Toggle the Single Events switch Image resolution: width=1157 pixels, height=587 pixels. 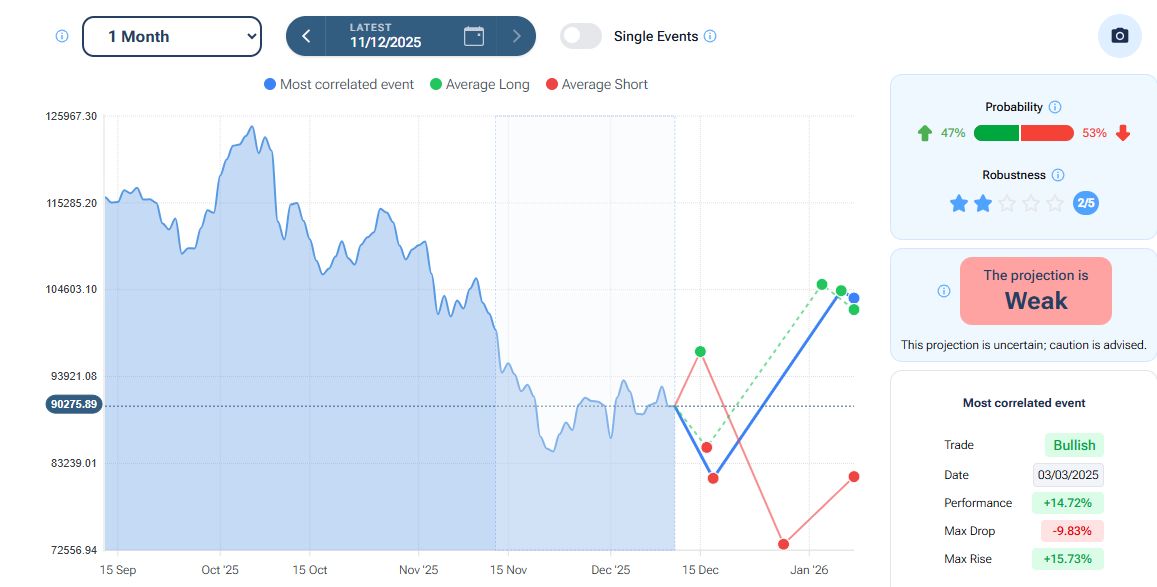(x=581, y=36)
